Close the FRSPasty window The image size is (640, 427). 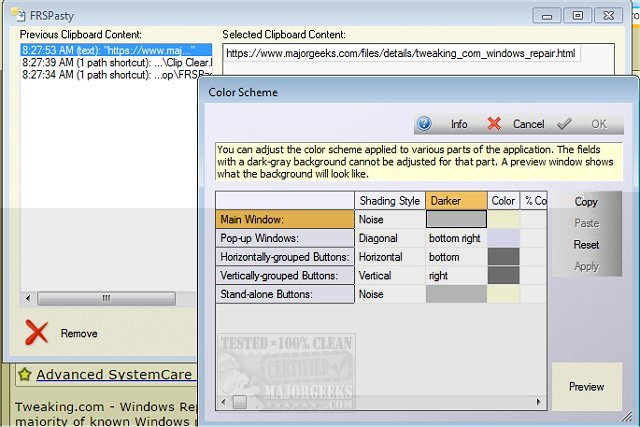pyautogui.click(x=609, y=16)
